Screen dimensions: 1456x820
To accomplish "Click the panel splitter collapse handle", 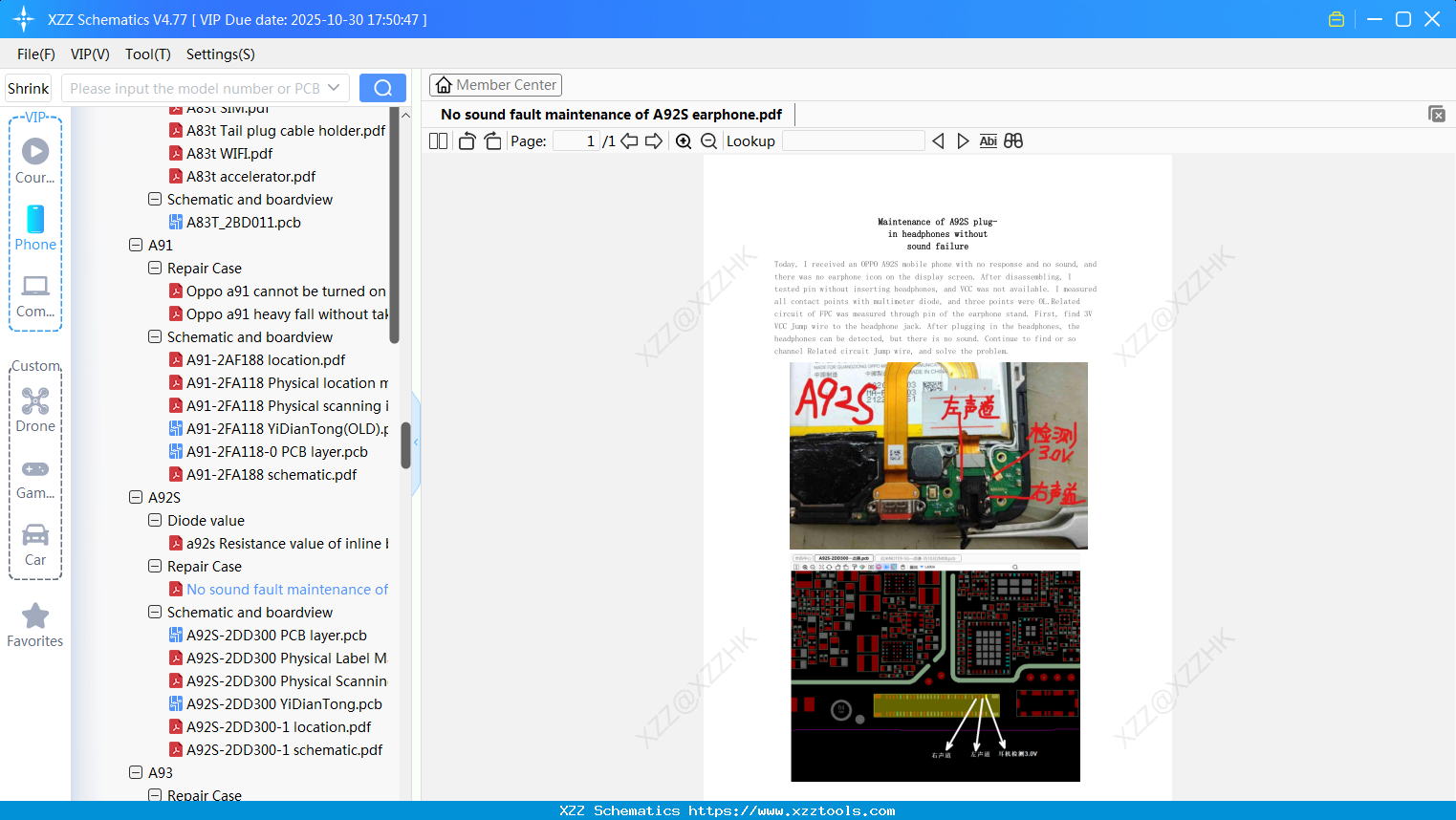I will click(x=416, y=442).
